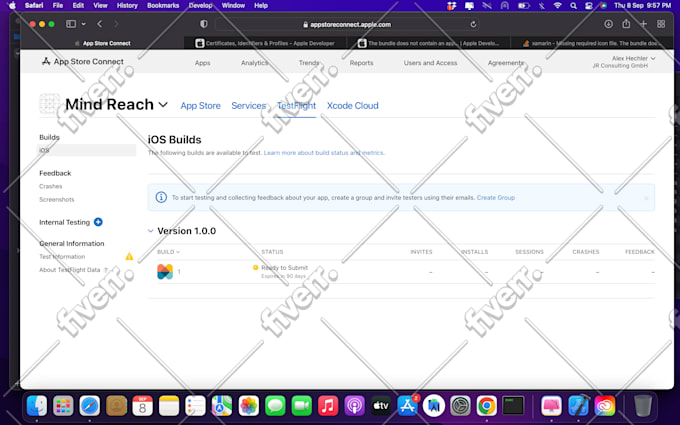Viewport: 680px width, 425px height.
Task: Open Crashes under Feedback
Action: (51, 186)
